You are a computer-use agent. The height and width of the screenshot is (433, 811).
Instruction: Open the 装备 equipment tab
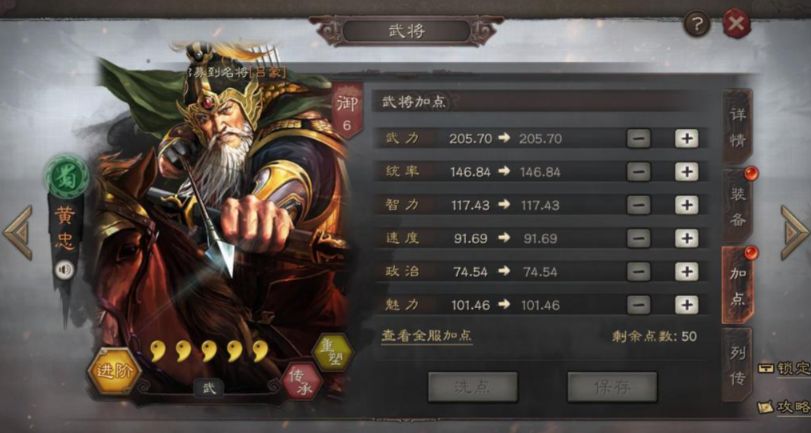pyautogui.click(x=738, y=206)
